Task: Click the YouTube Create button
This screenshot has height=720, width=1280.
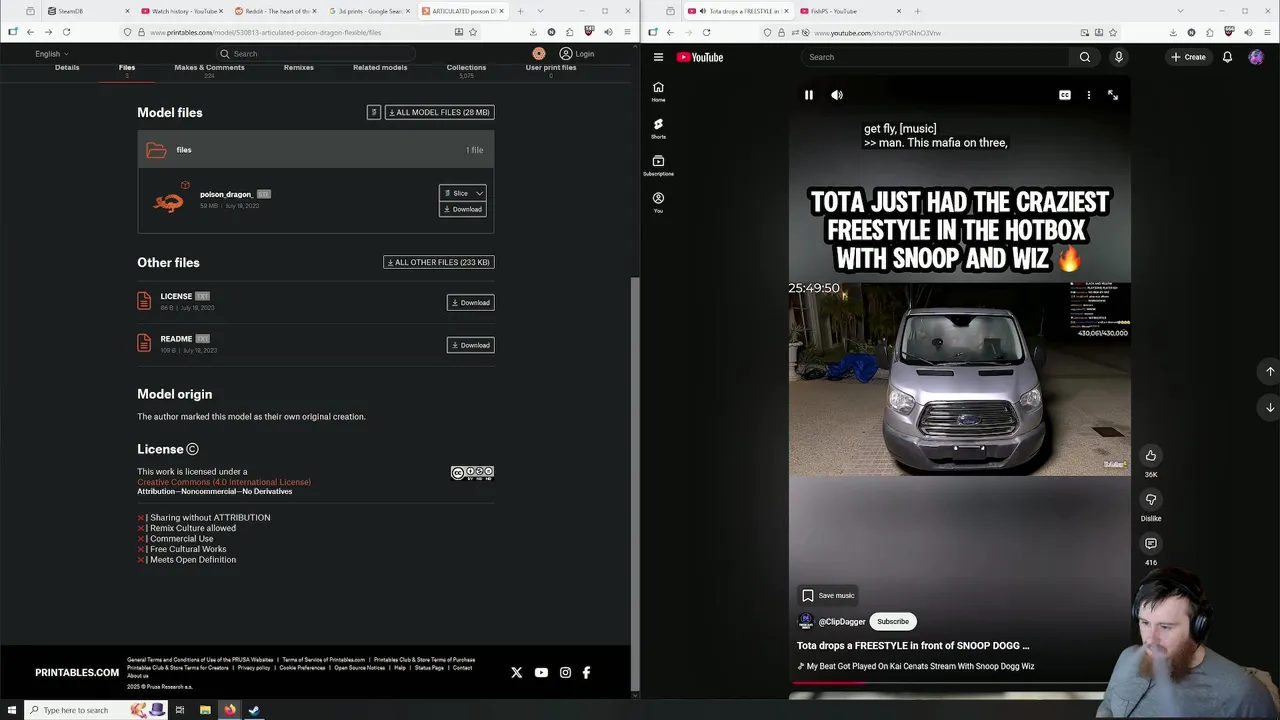Action: (x=1189, y=57)
